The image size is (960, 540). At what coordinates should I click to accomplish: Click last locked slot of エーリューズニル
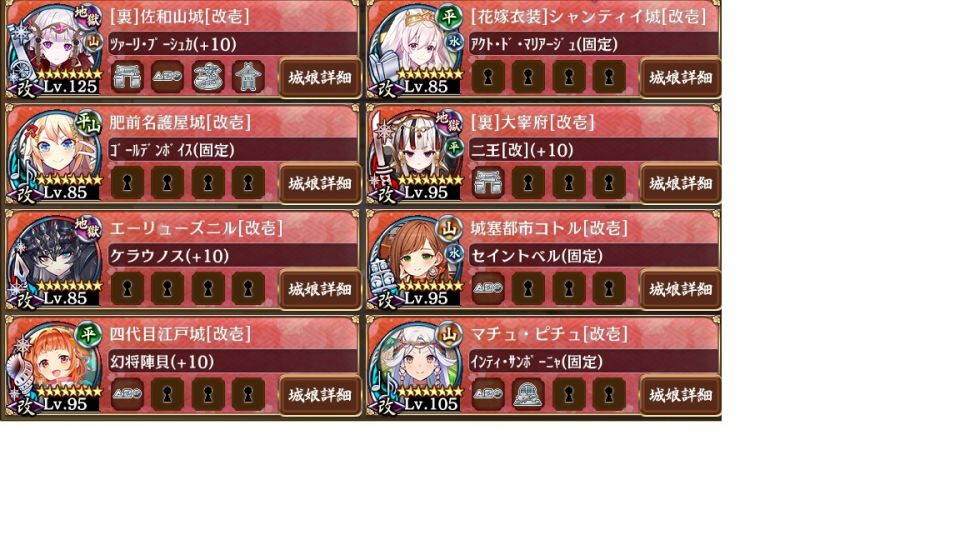click(248, 288)
